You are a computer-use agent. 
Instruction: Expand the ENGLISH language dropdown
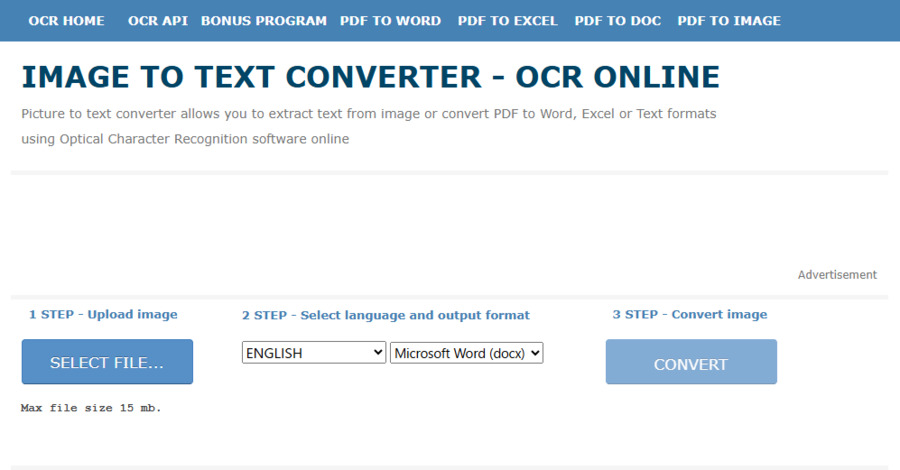point(314,353)
